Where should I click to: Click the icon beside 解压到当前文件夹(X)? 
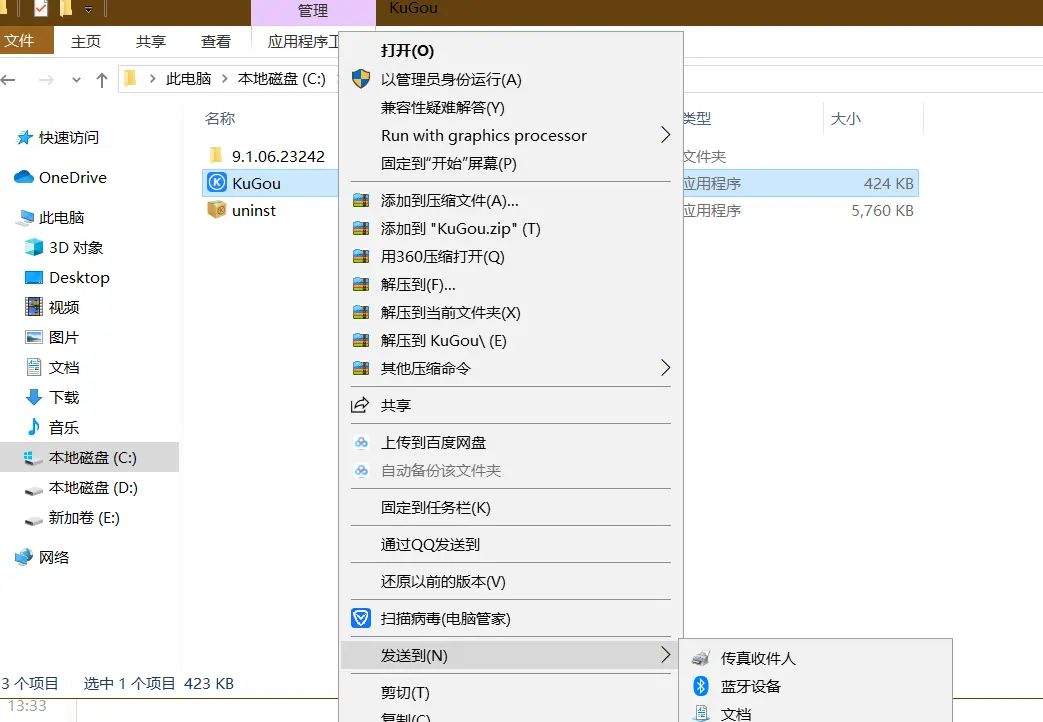[361, 312]
